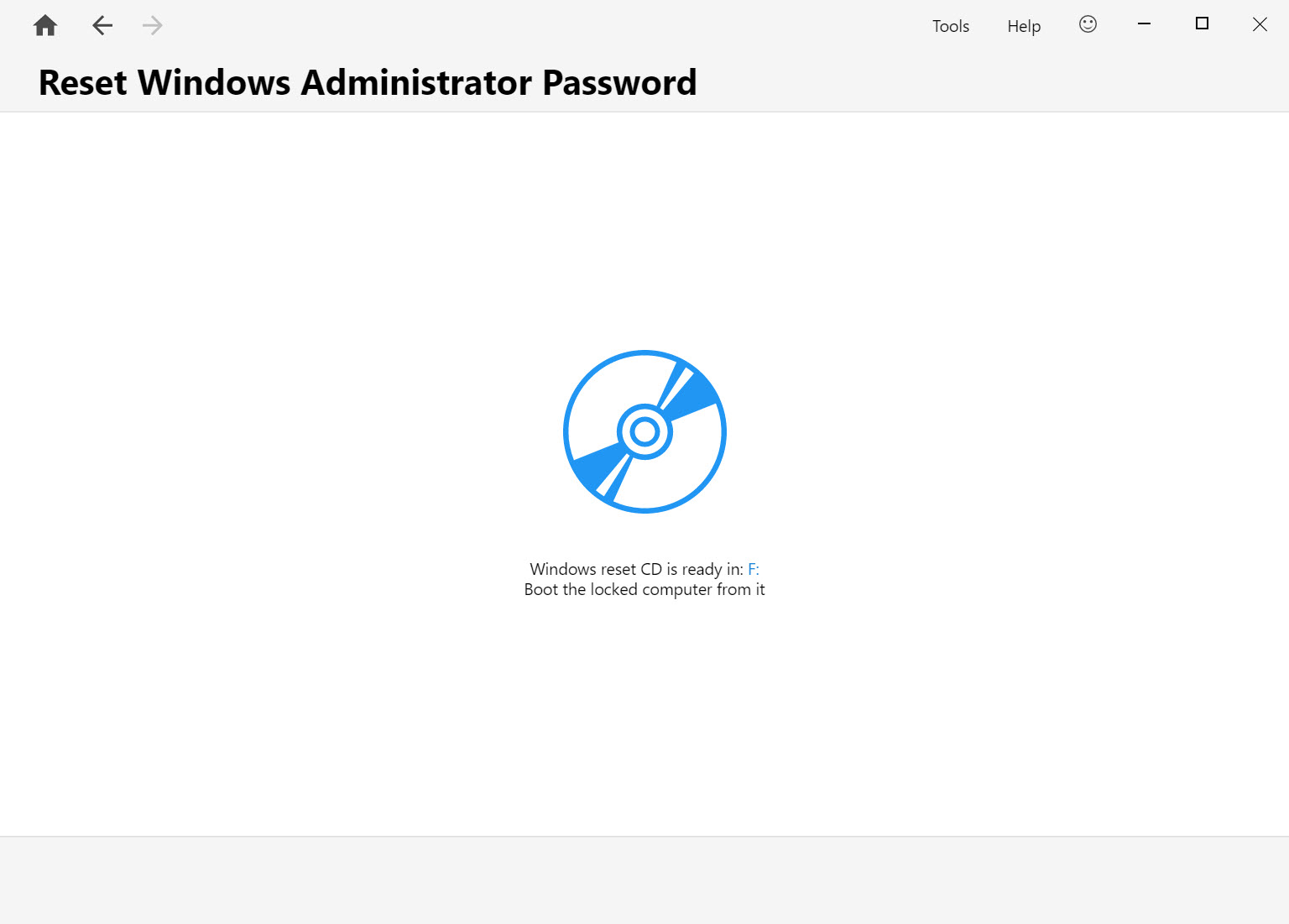Click the Reset Windows Administrator Password heading
The height and width of the screenshot is (924, 1289).
tap(368, 82)
